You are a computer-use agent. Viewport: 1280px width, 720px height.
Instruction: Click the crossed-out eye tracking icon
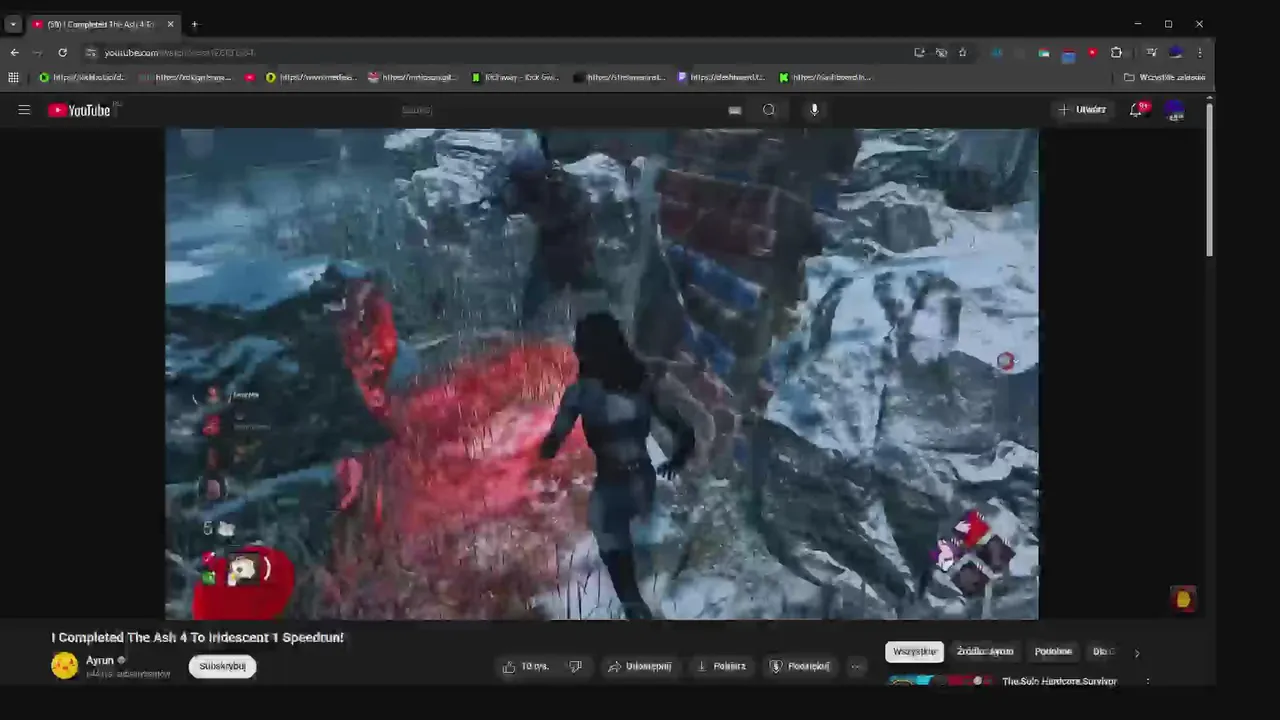[941, 52]
